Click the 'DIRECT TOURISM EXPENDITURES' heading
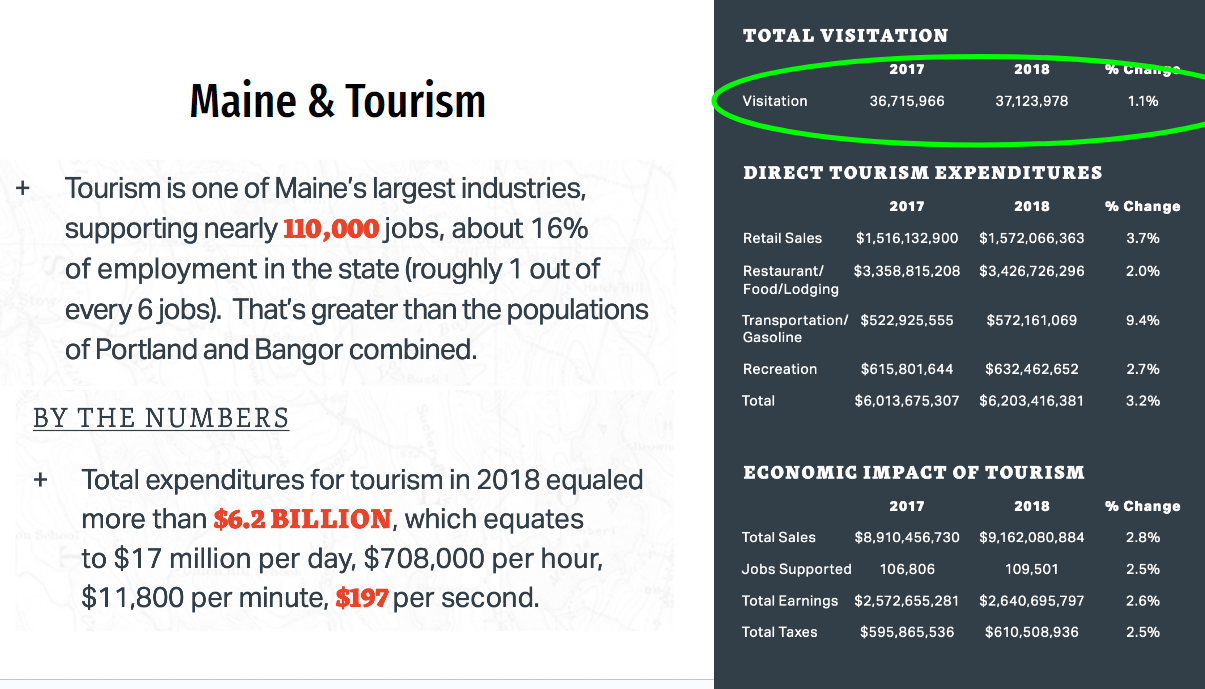This screenshot has width=1205, height=689. click(x=922, y=173)
